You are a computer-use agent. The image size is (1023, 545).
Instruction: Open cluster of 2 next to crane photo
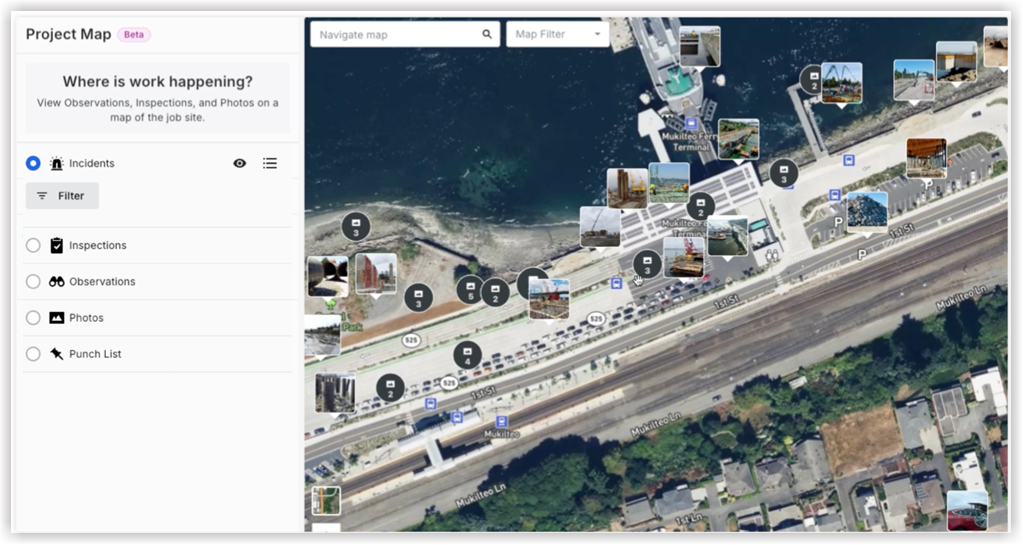point(813,80)
